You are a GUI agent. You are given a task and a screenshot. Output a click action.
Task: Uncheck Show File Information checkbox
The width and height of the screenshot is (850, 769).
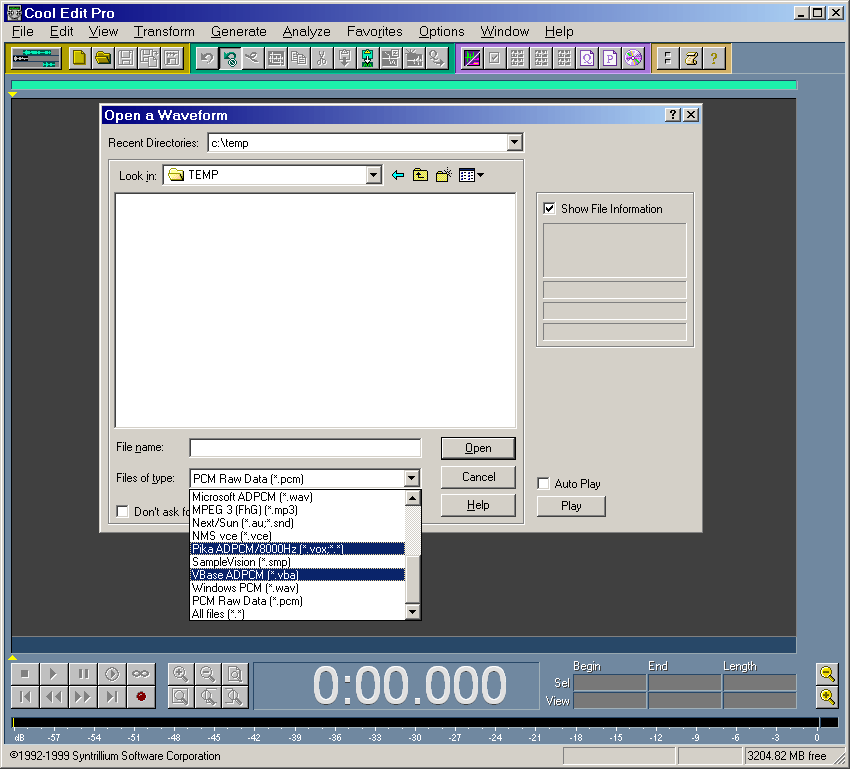click(x=549, y=209)
